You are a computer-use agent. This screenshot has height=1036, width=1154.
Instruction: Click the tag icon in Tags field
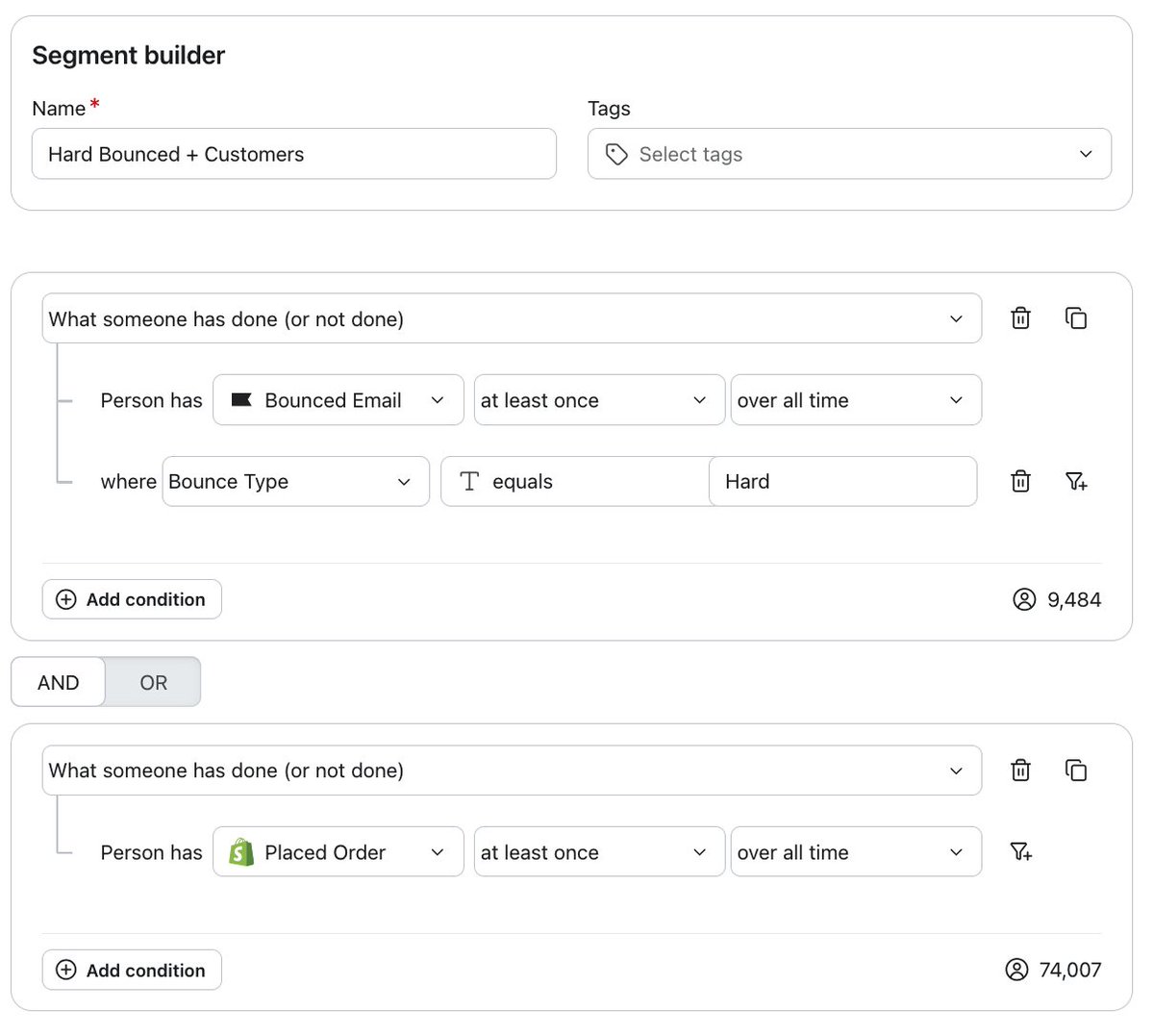click(x=616, y=154)
